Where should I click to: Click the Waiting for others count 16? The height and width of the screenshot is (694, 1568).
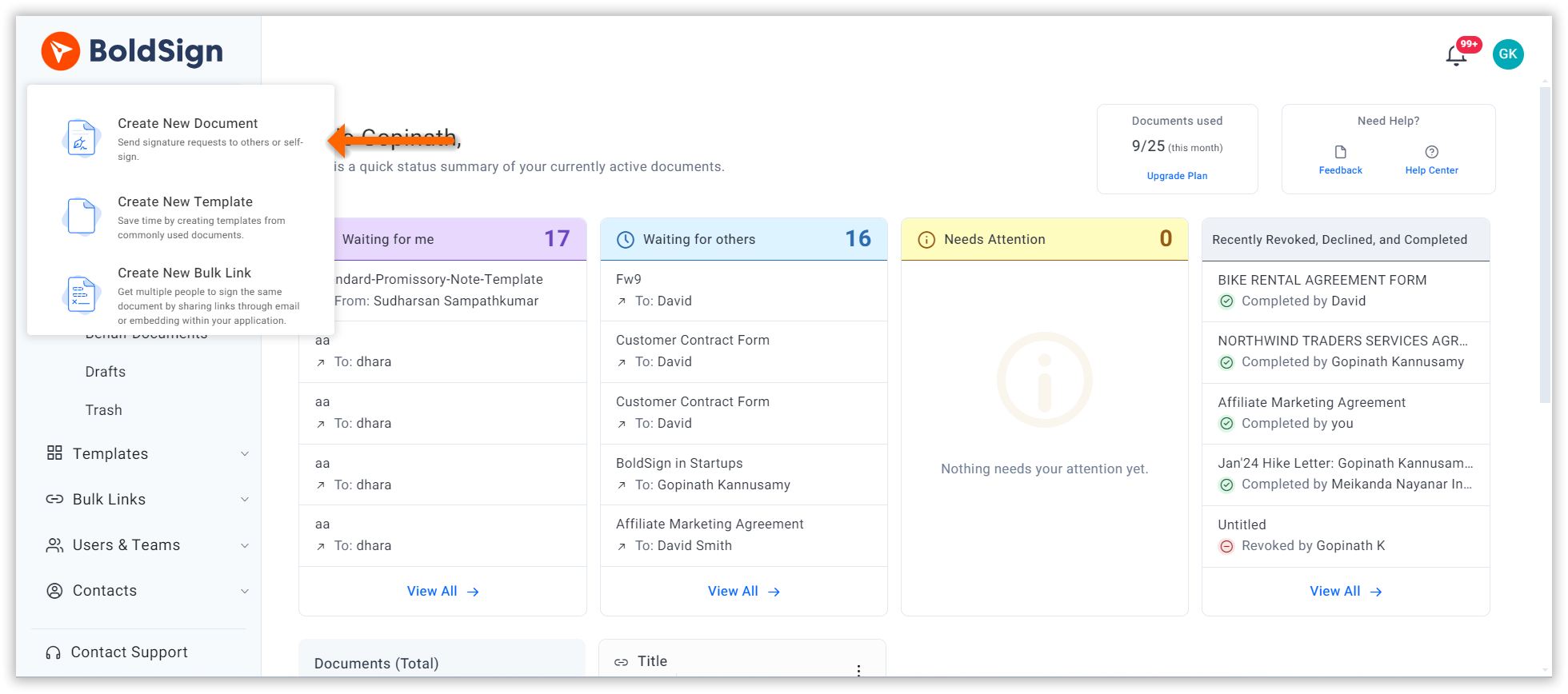pos(858,239)
